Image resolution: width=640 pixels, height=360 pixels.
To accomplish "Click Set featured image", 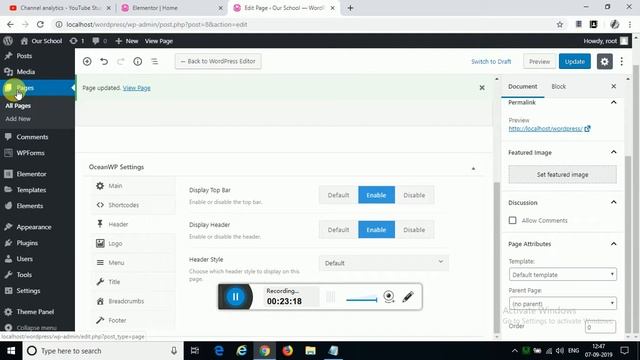I will point(562,174).
